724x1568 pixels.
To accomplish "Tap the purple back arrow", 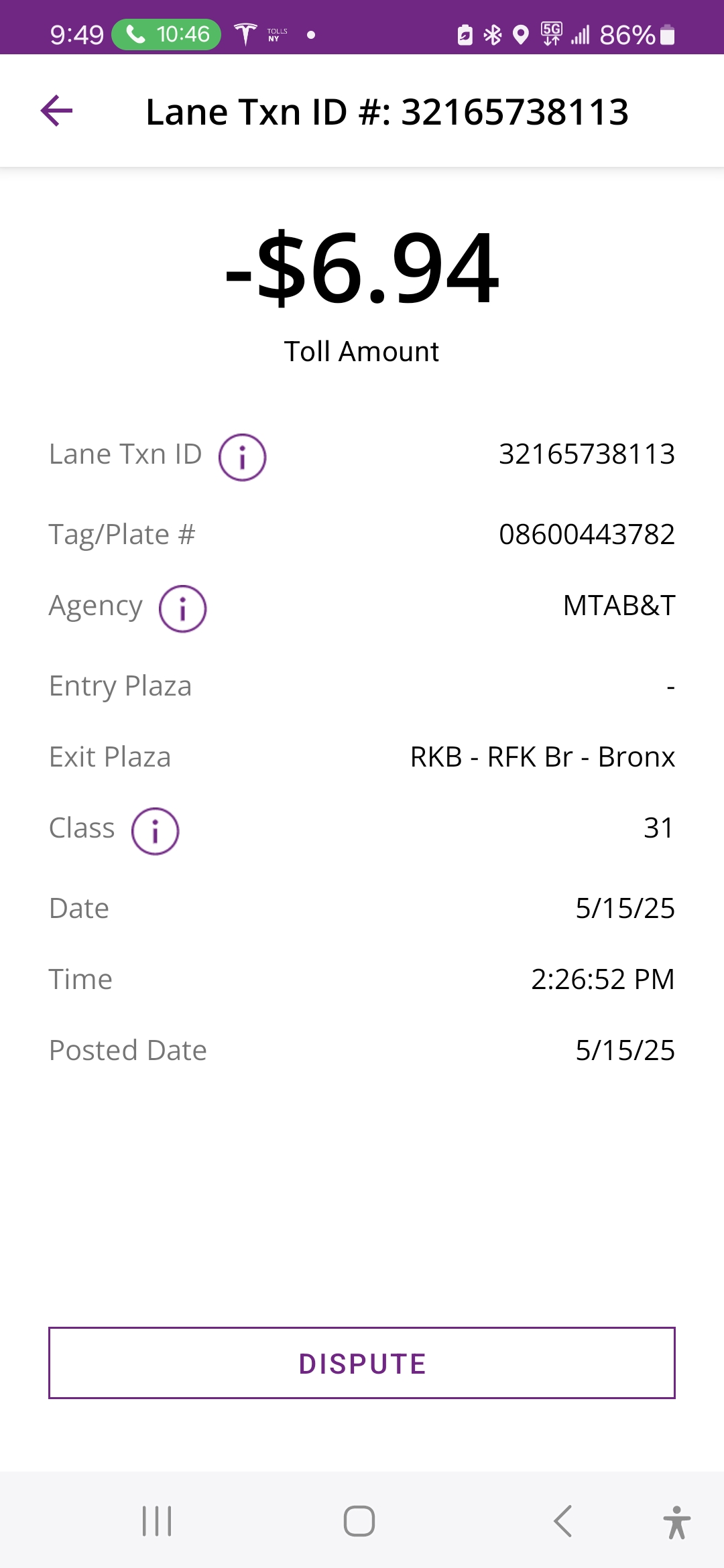I will tap(56, 111).
